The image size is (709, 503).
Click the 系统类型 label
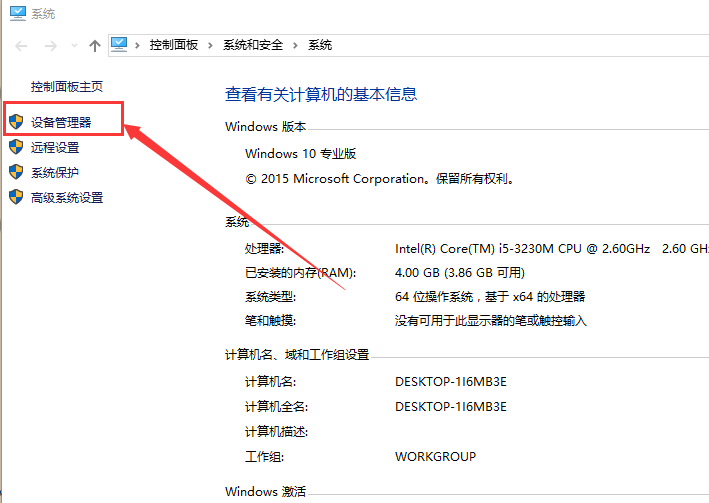point(270,297)
